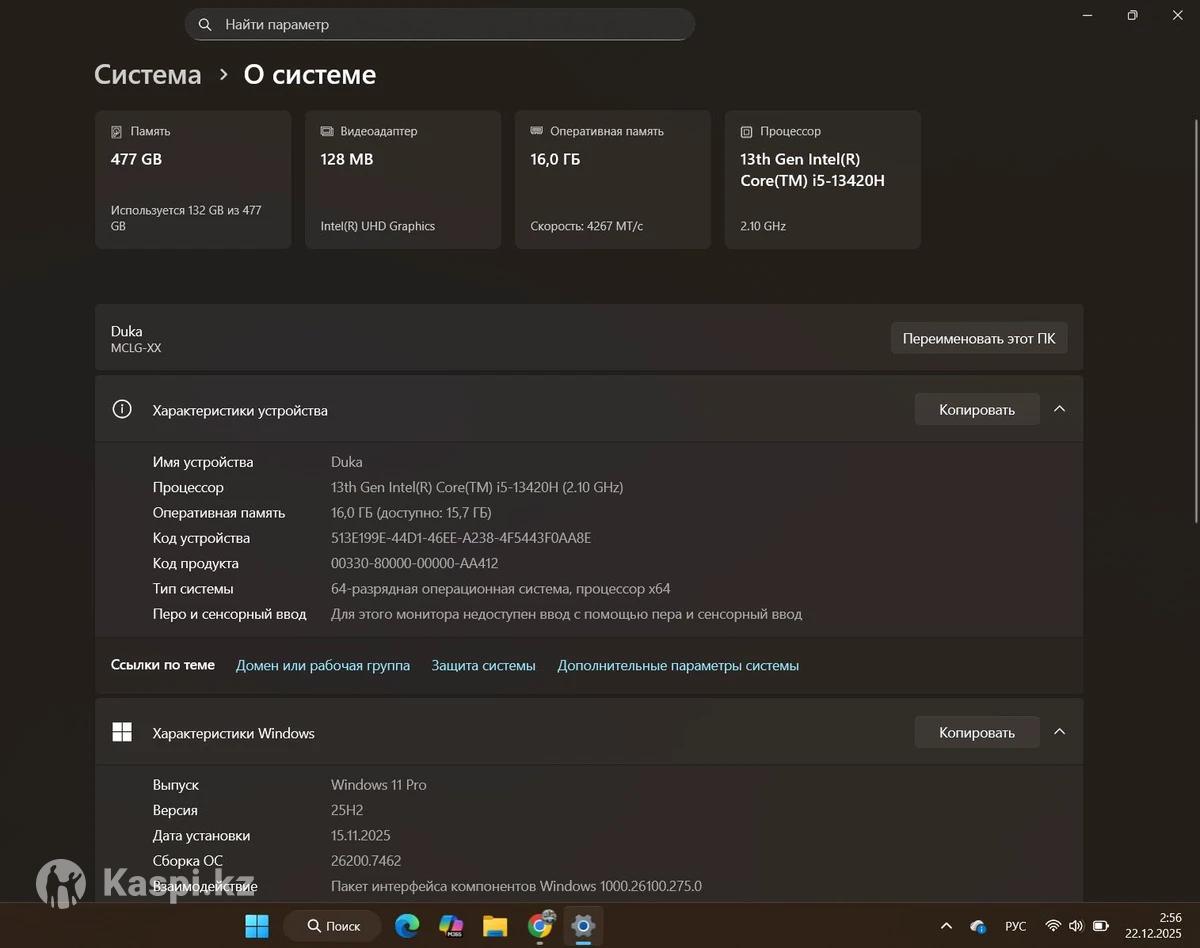Open Google Chrome from the taskbar
The height and width of the screenshot is (948, 1200).
(x=540, y=926)
